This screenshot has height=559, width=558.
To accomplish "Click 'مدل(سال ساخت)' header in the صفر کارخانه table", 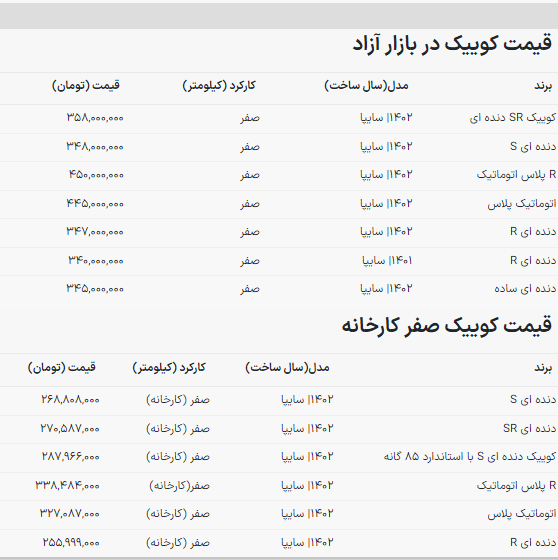I will coord(287,368).
